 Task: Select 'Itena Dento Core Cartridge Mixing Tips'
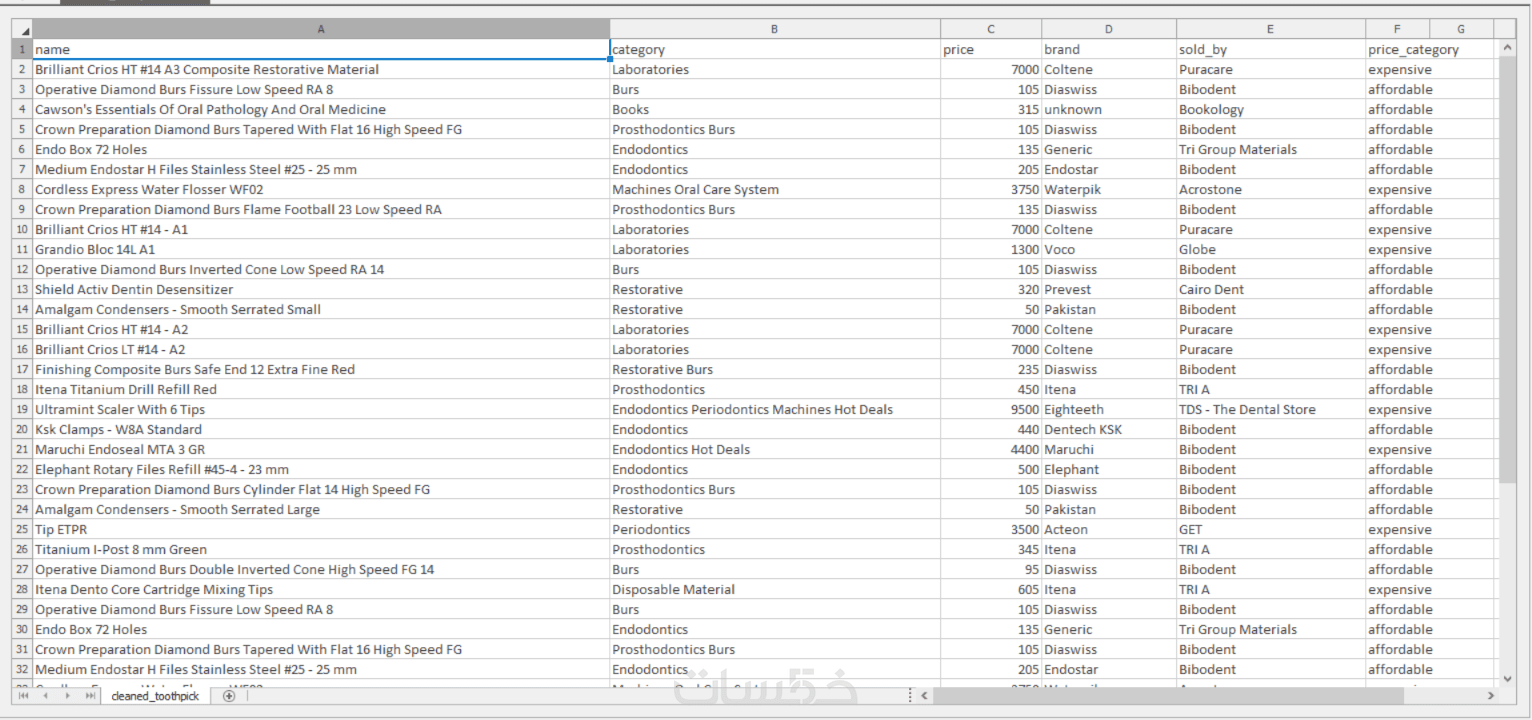click(x=321, y=589)
